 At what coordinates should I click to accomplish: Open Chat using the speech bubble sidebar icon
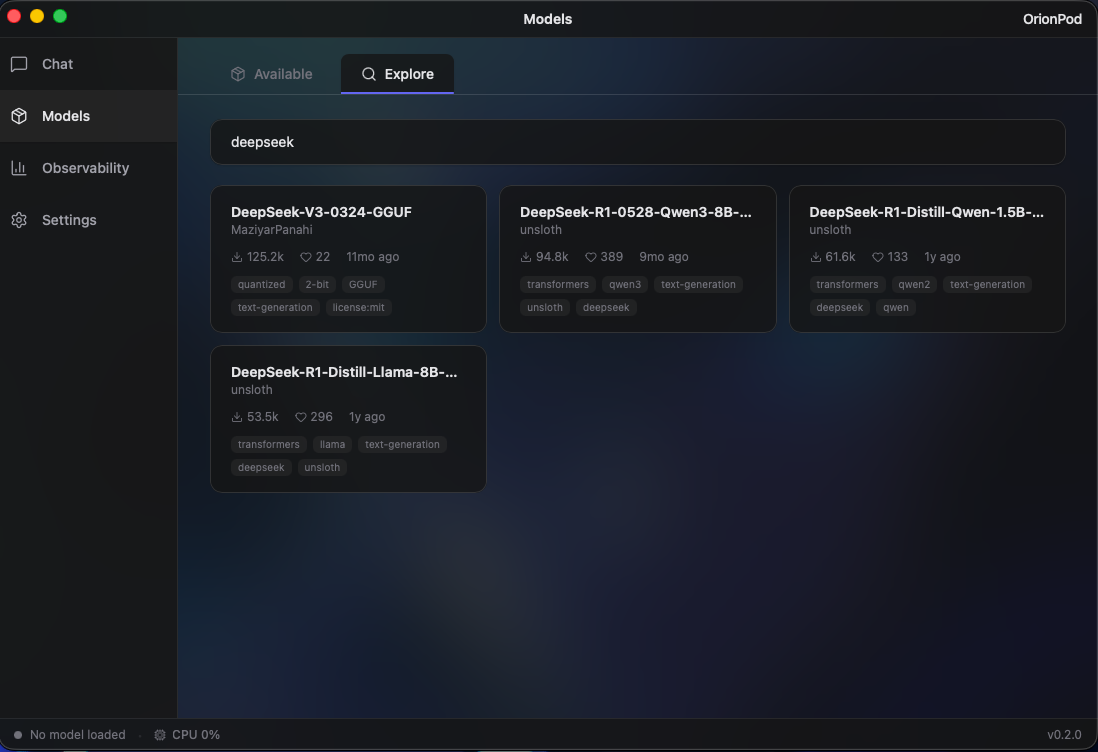click(21, 63)
